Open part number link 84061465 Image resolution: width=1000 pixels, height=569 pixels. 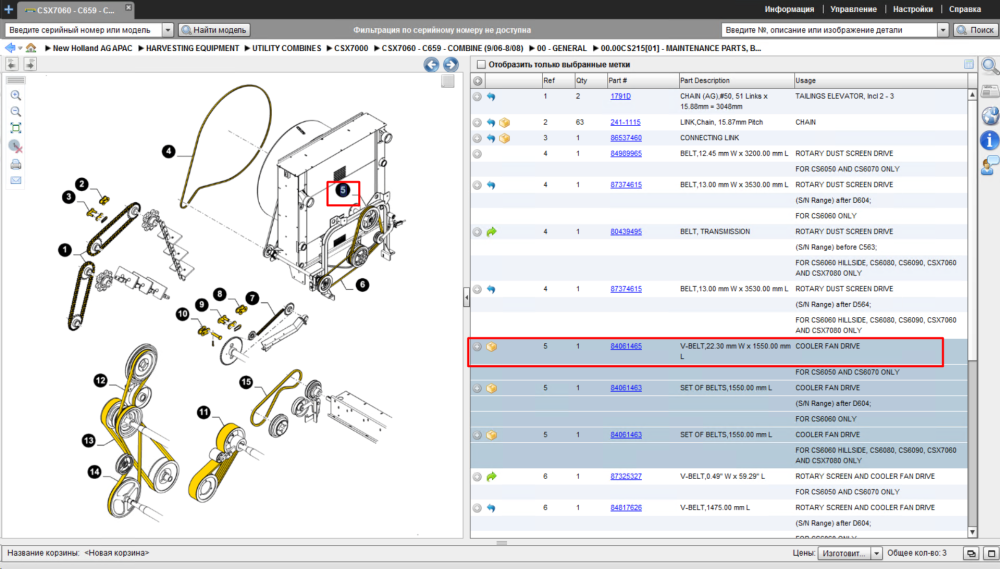click(x=626, y=346)
